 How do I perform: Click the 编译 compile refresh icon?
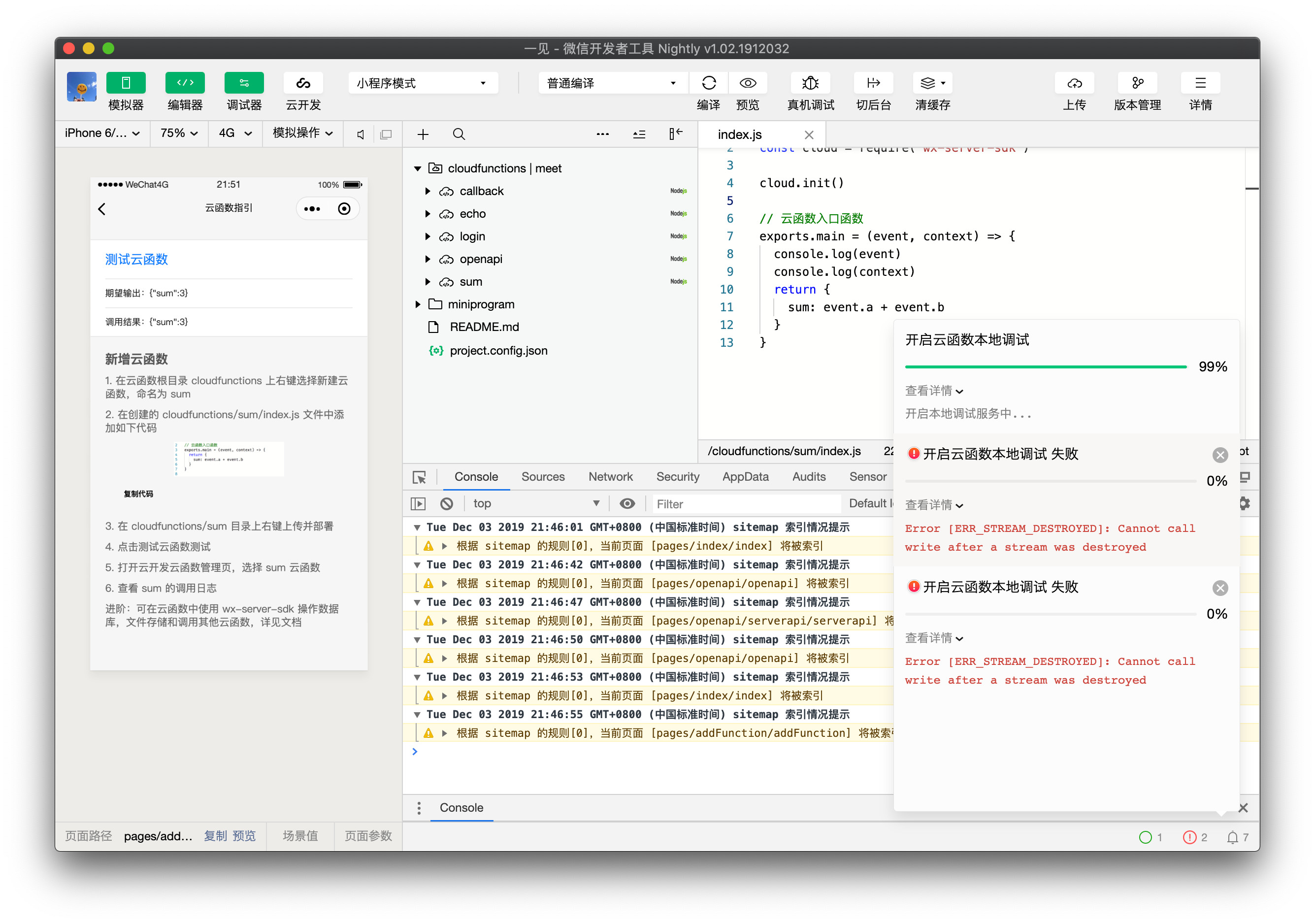[708, 83]
